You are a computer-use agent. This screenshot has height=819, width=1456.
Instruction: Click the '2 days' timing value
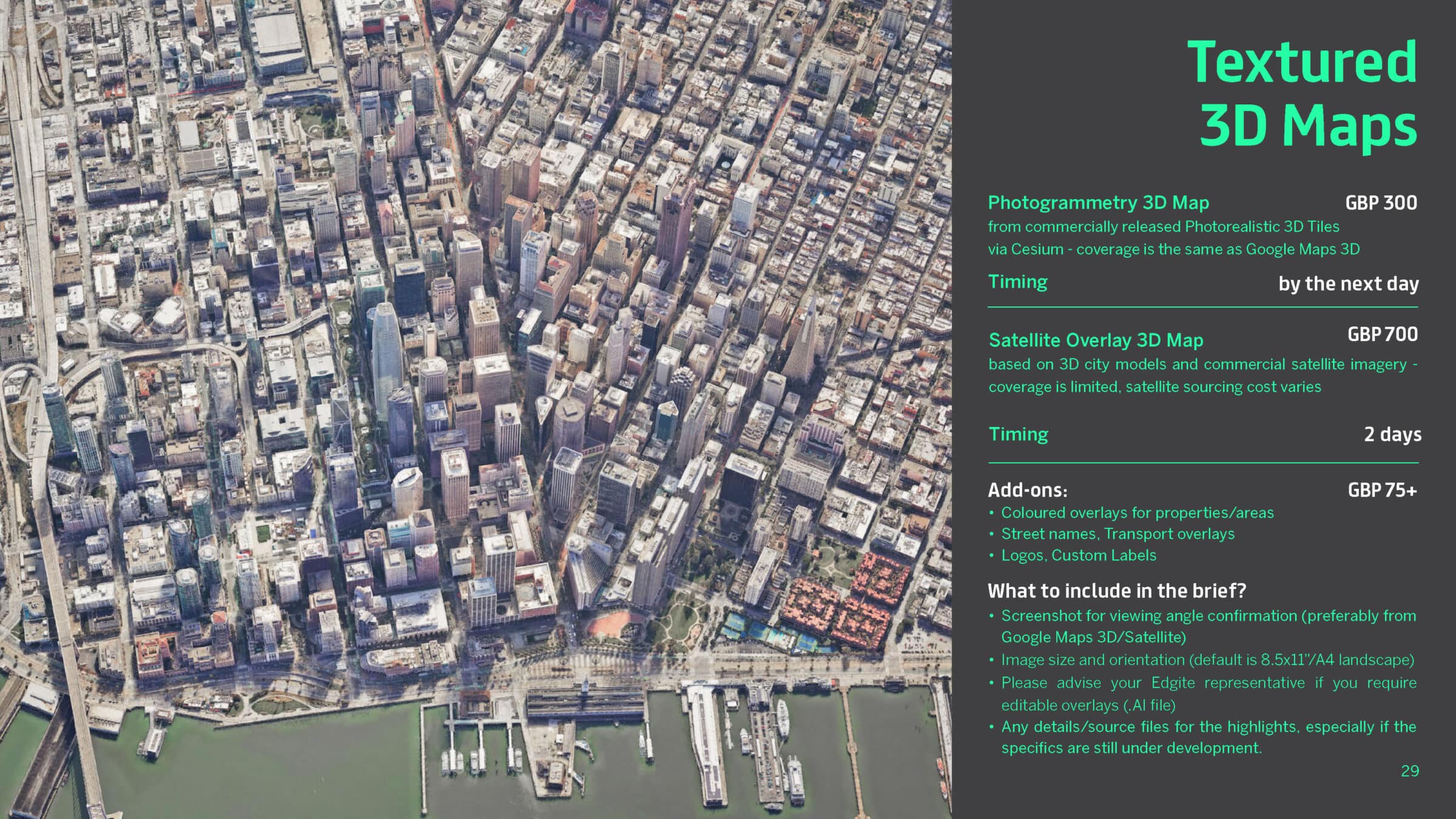pos(1392,434)
